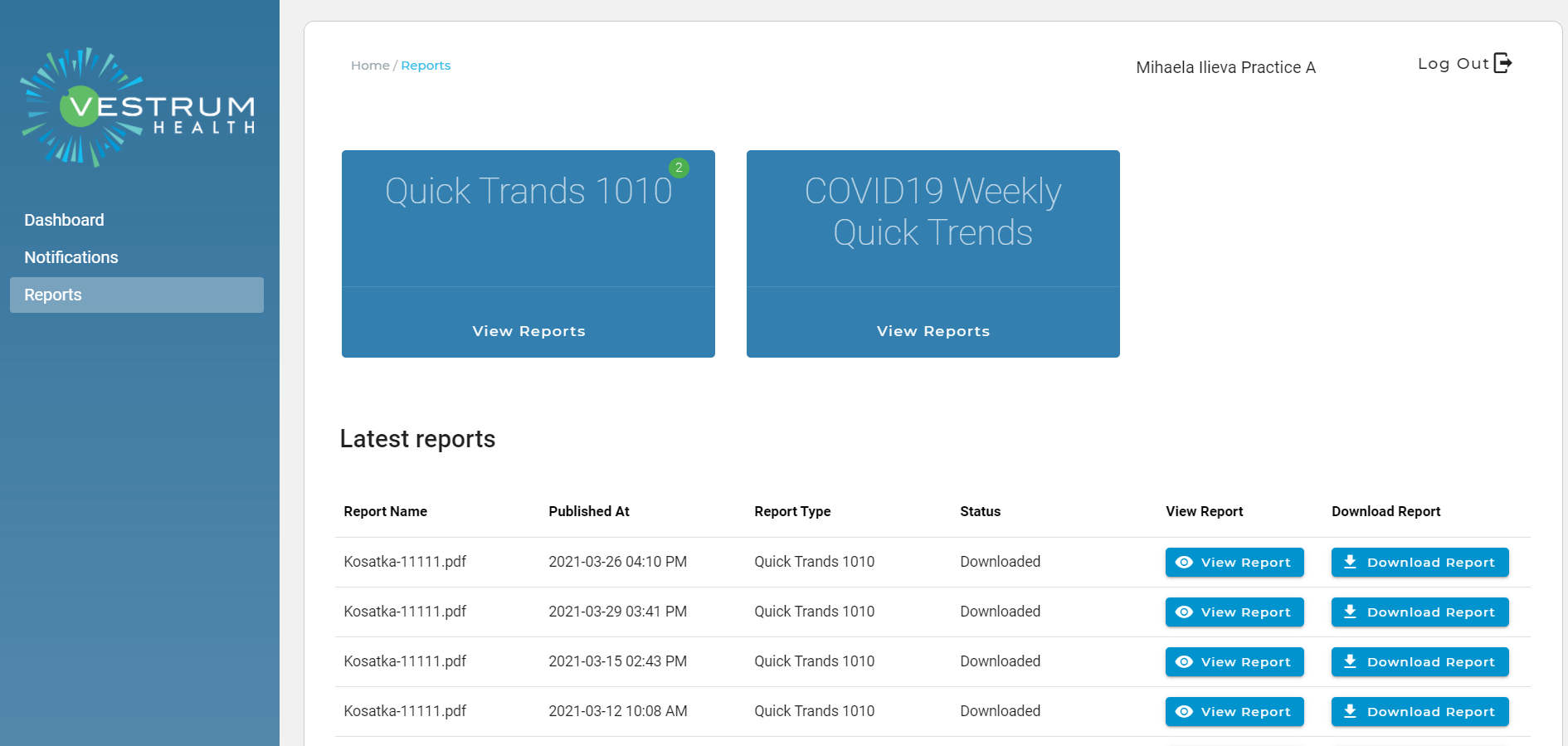The height and width of the screenshot is (746, 1568).
Task: Click the date 2021-03-29 03:41 PM
Action: [x=618, y=612]
